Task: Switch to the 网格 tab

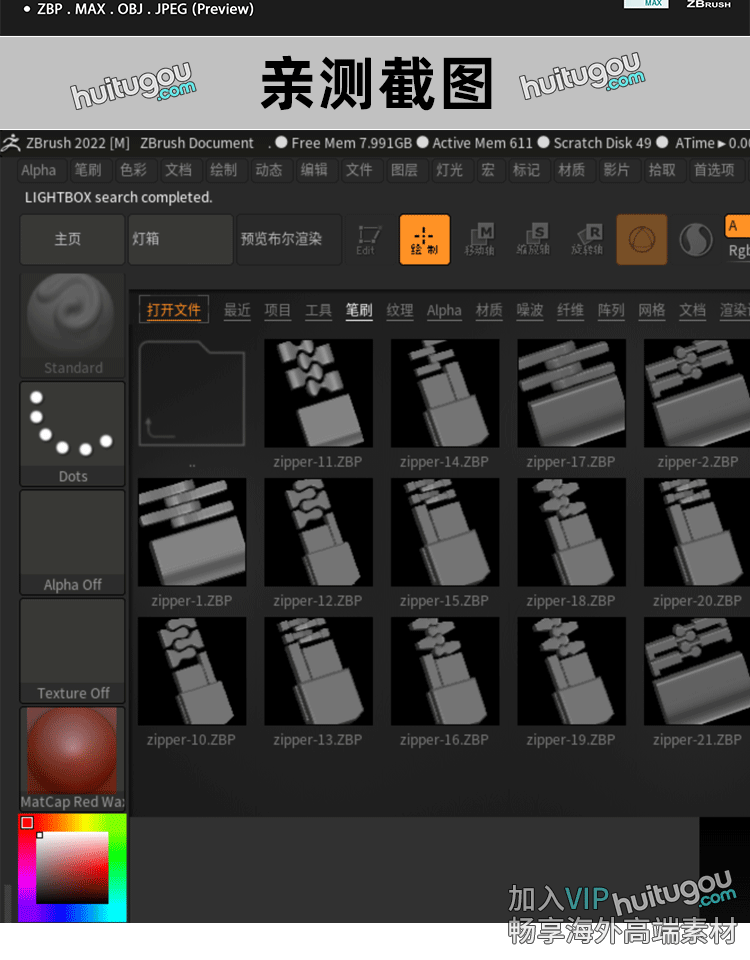Action: click(651, 310)
